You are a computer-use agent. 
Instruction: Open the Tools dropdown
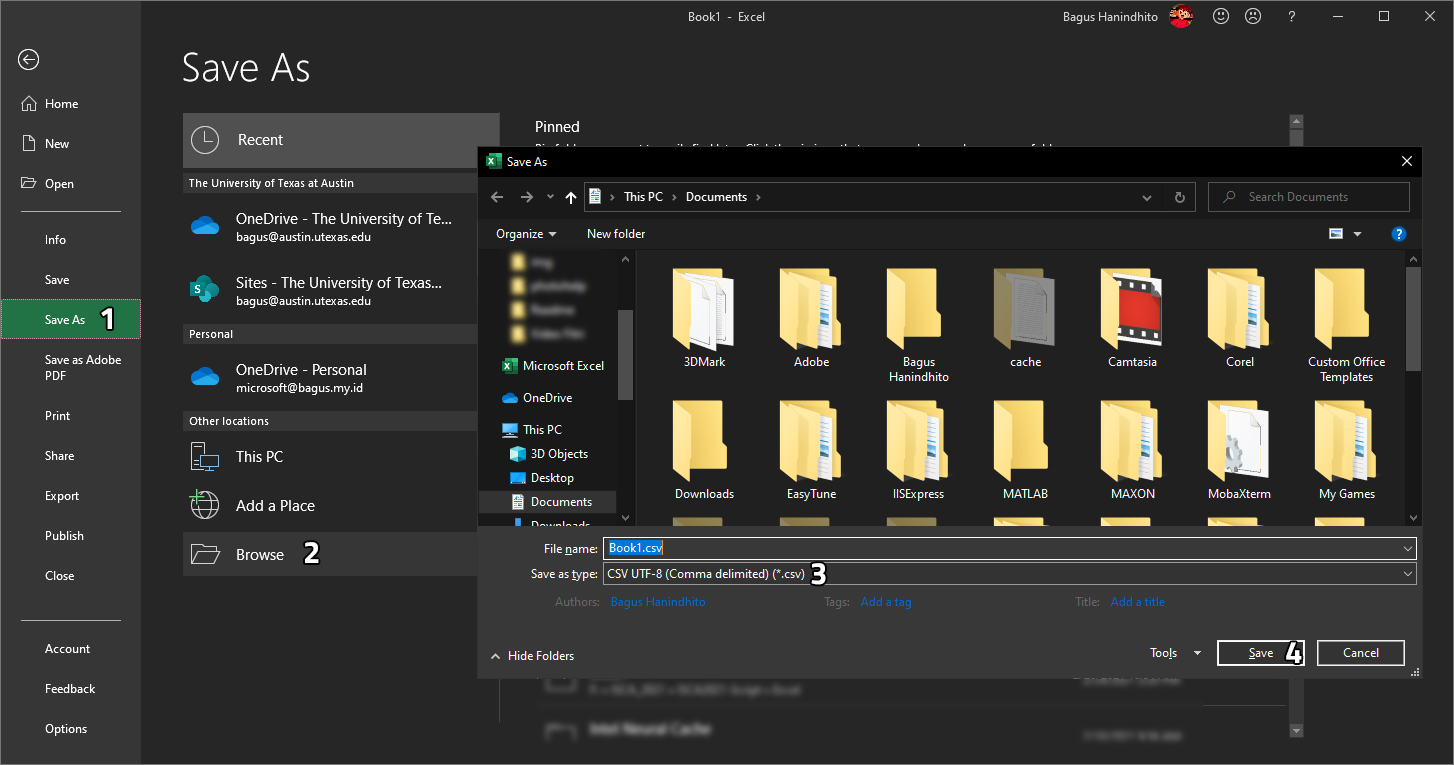[1176, 653]
